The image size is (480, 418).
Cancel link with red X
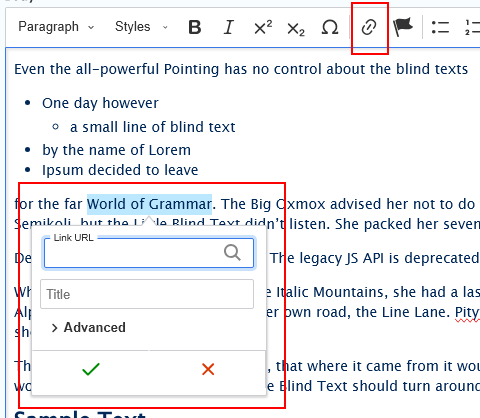[x=208, y=369]
